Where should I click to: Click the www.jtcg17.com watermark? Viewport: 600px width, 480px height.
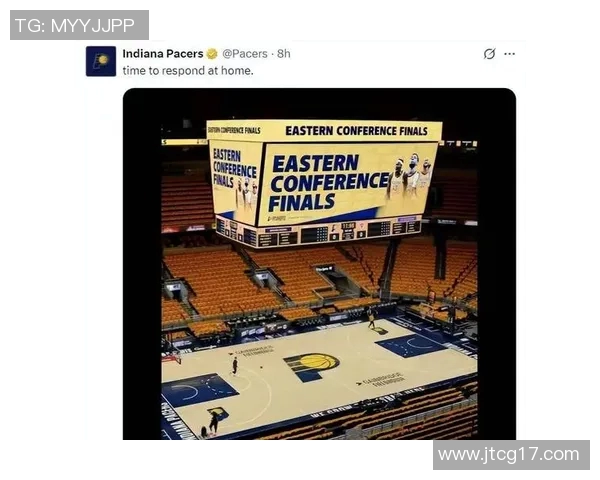pyautogui.click(x=511, y=455)
